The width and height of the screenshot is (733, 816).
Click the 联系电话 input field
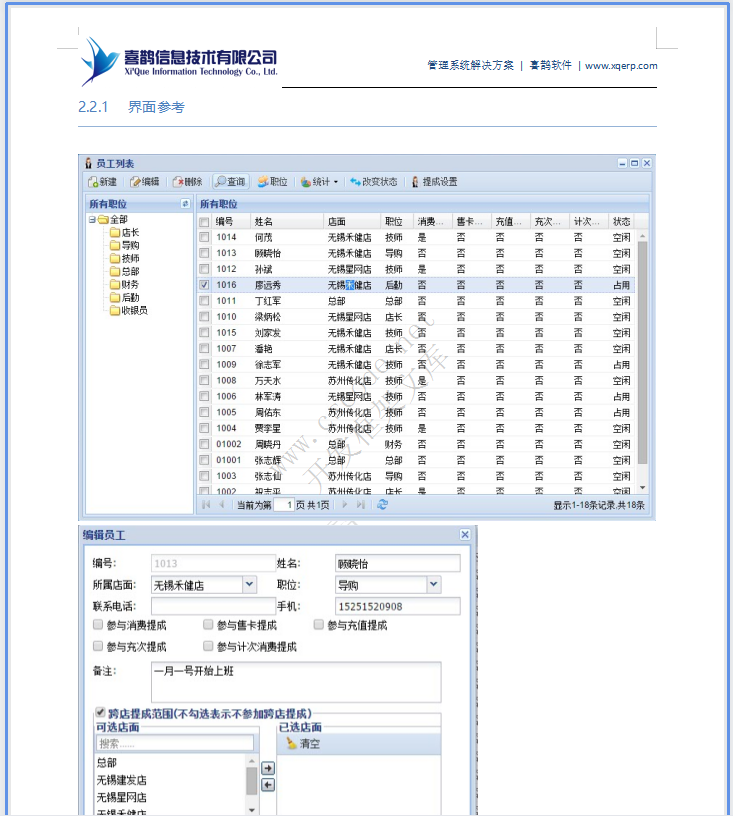tap(213, 606)
